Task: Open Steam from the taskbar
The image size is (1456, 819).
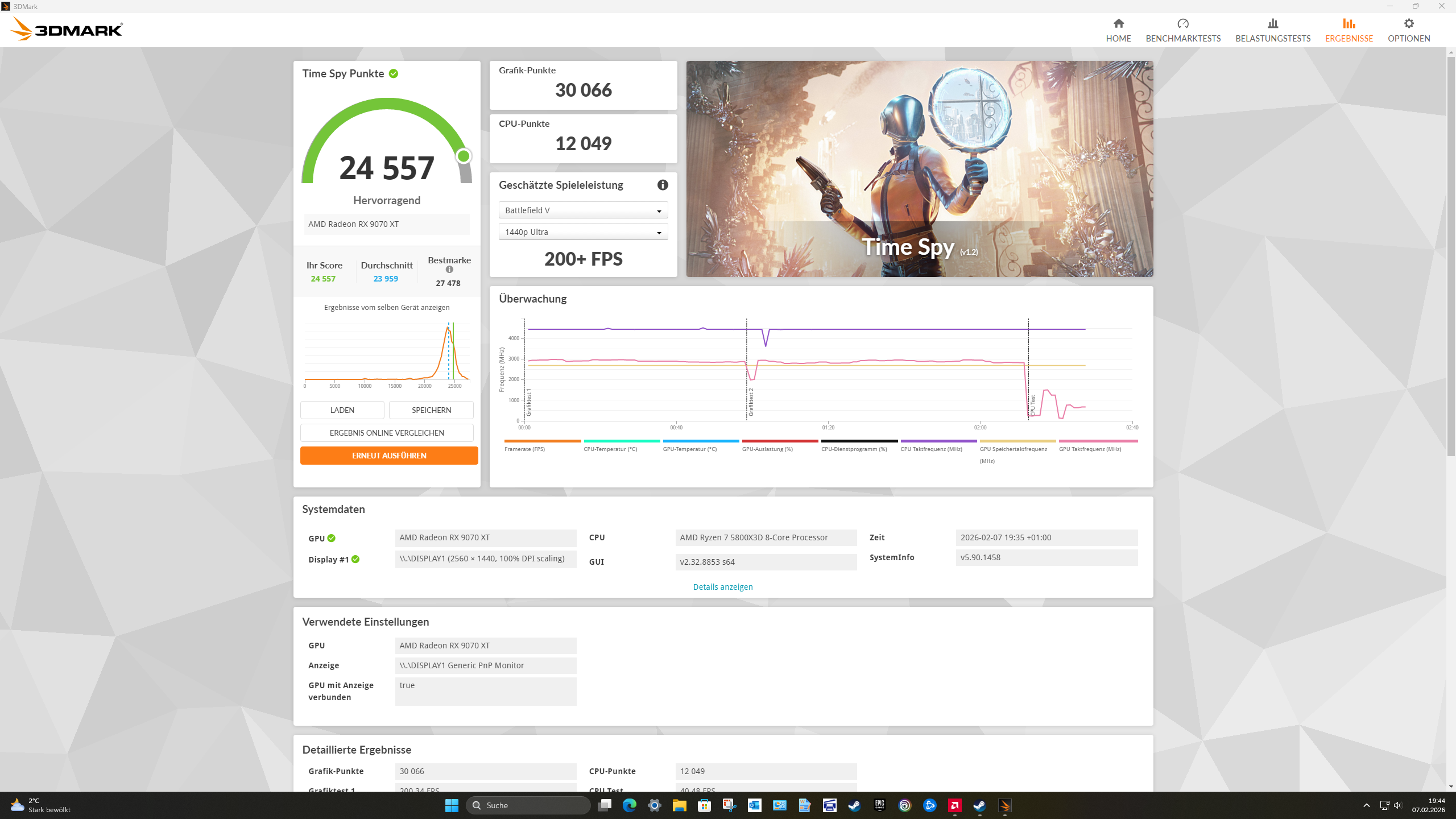Action: [853, 805]
